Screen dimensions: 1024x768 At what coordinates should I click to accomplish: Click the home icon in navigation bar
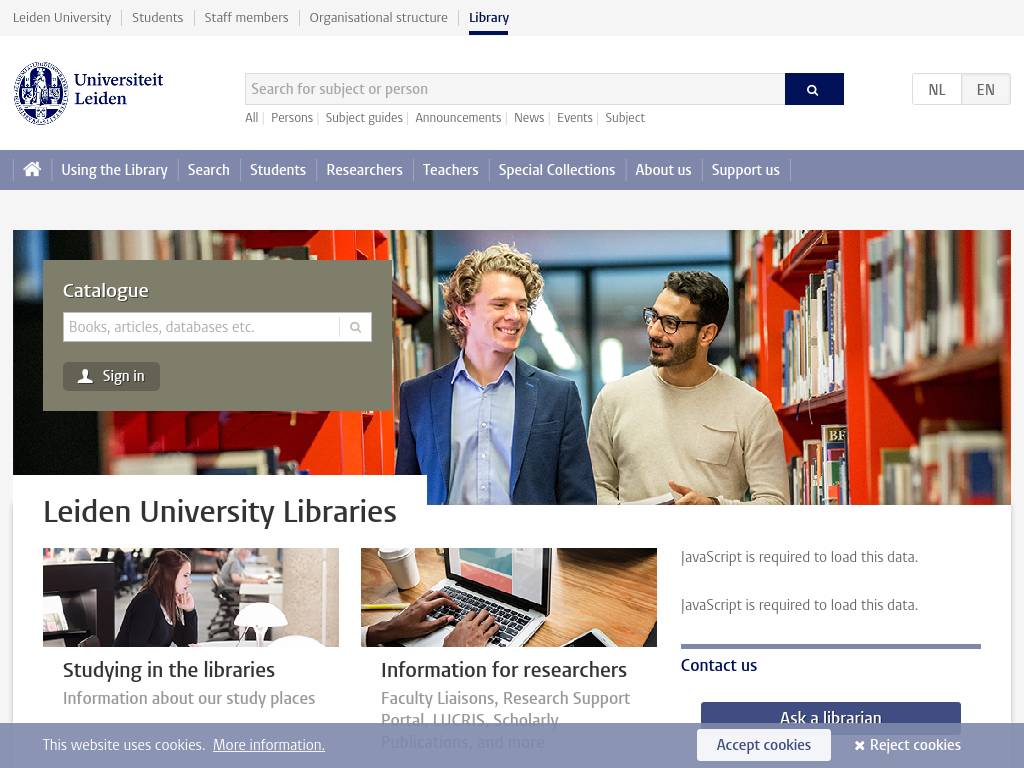click(32, 170)
